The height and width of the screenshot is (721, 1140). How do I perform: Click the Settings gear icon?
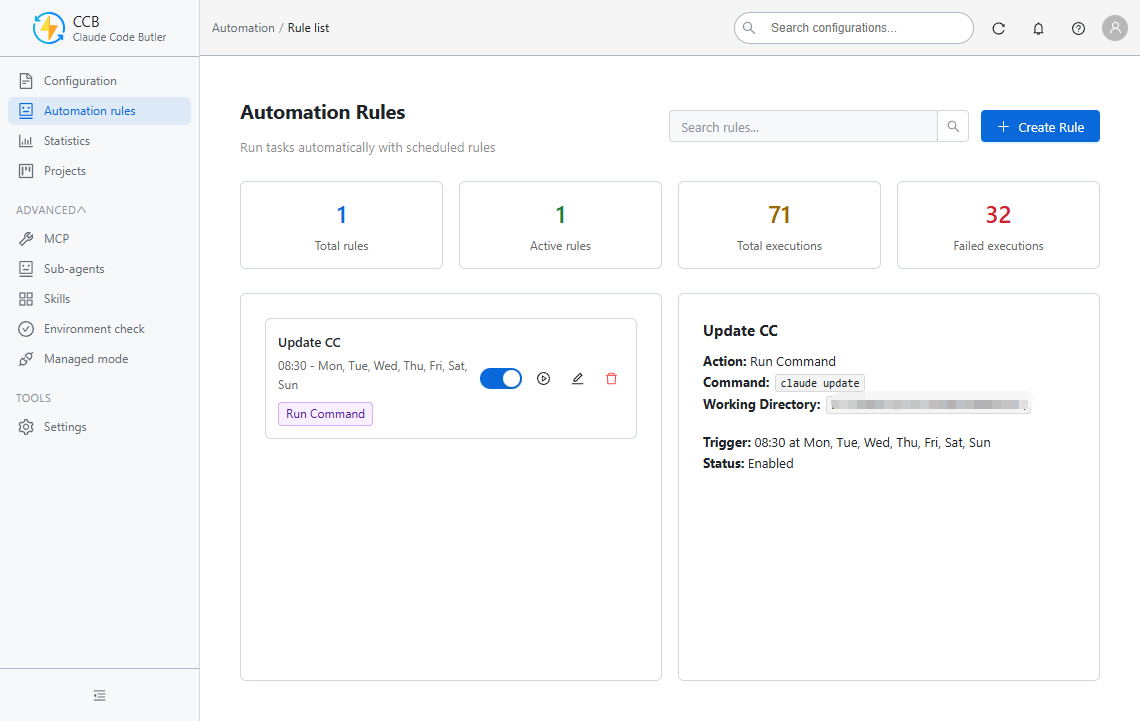26,427
